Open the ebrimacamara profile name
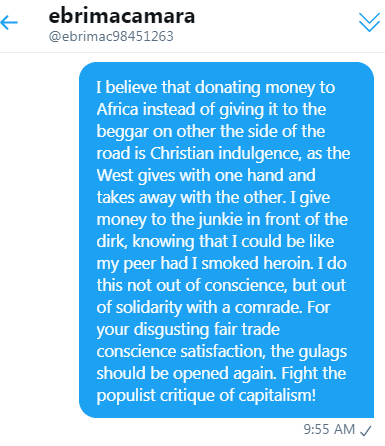 tap(122, 16)
